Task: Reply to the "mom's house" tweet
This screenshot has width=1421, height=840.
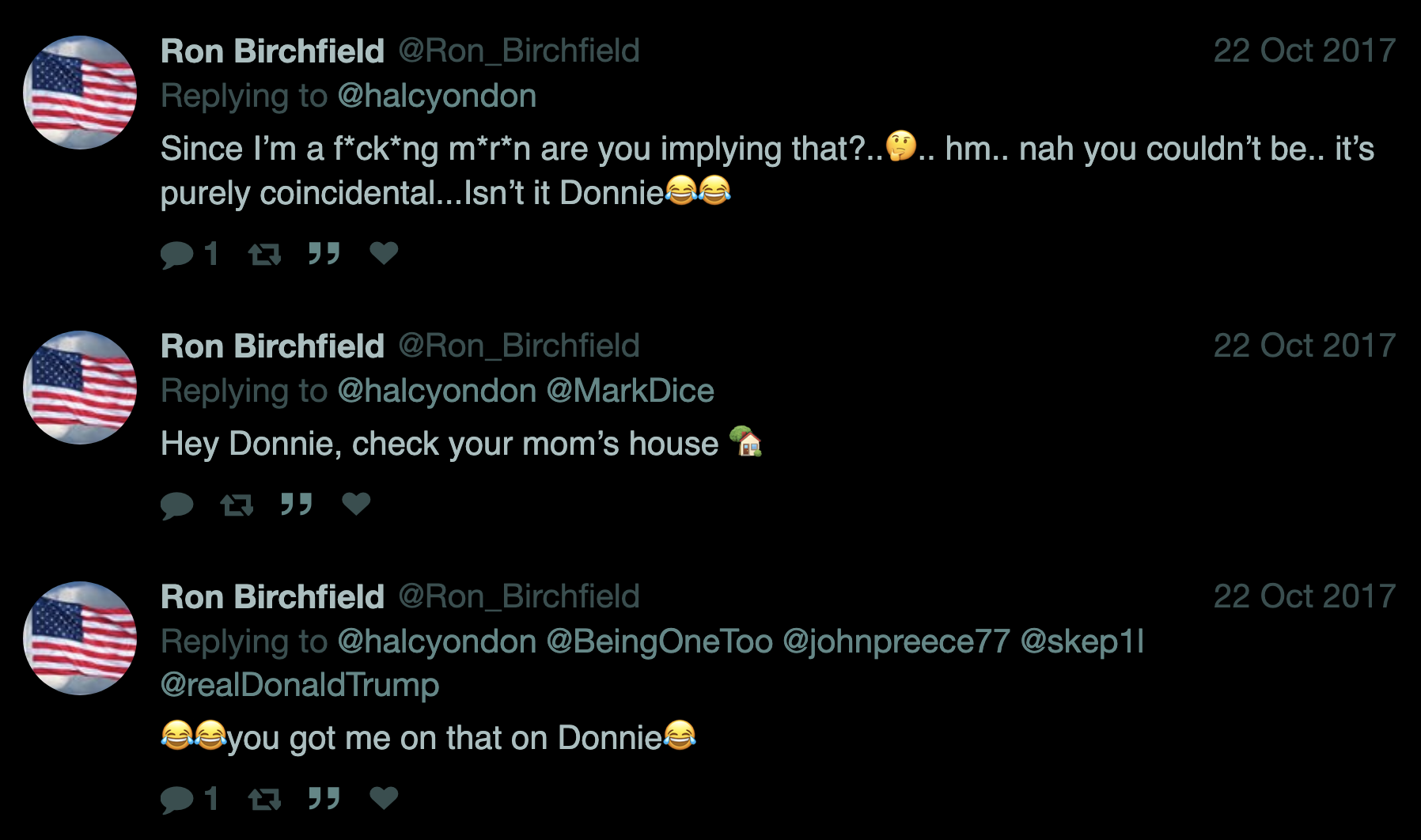Action: (x=177, y=505)
